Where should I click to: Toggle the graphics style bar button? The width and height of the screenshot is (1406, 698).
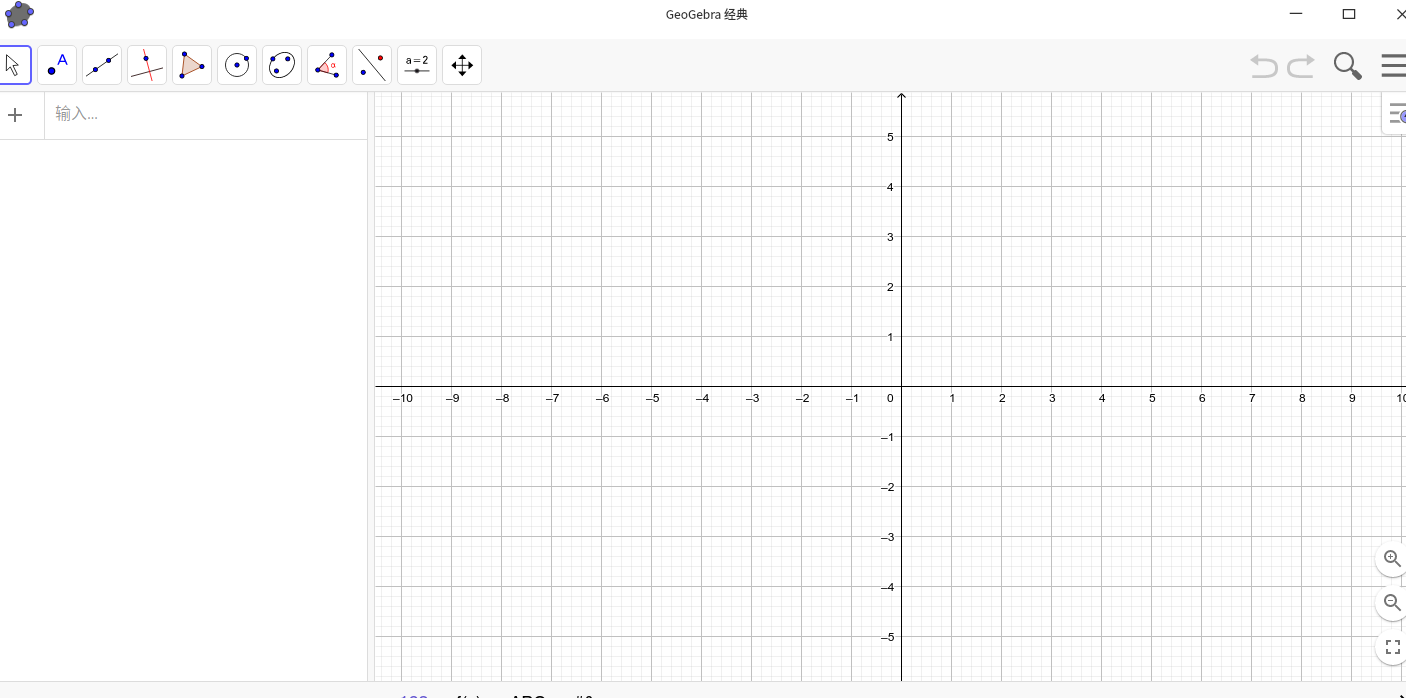click(1396, 114)
